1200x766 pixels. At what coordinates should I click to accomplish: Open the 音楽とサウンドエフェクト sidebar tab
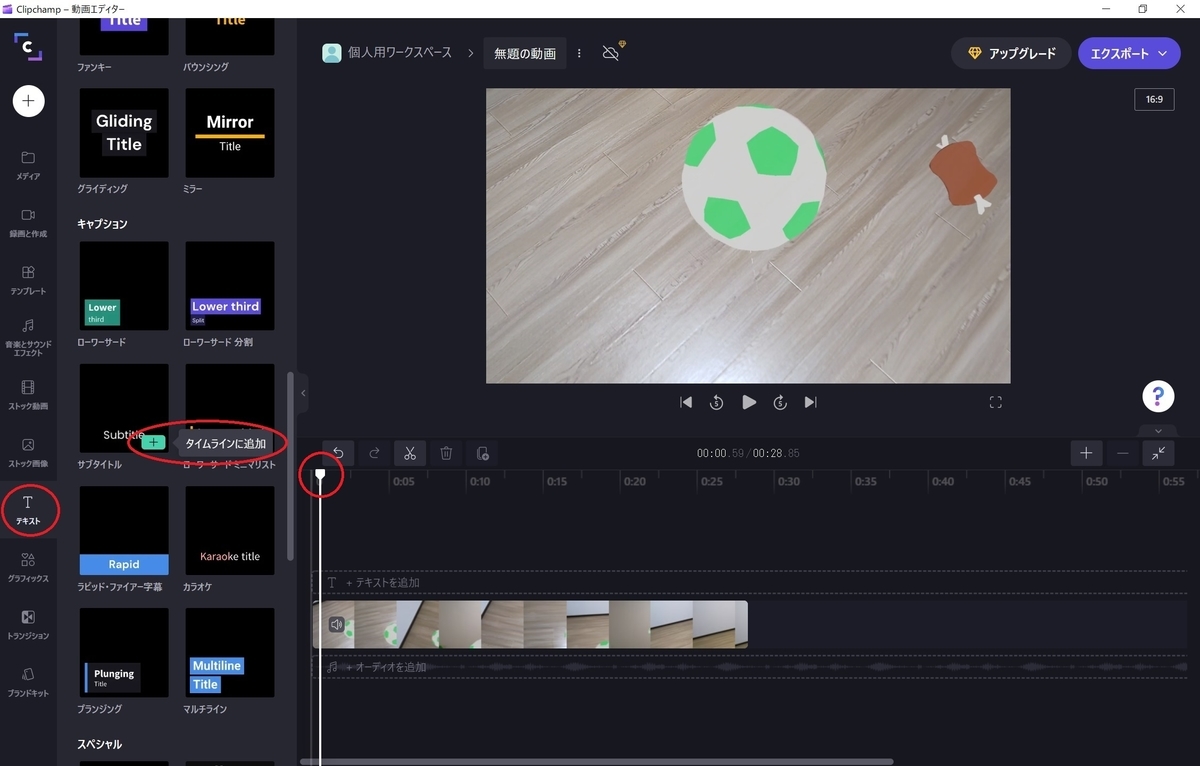coord(28,337)
